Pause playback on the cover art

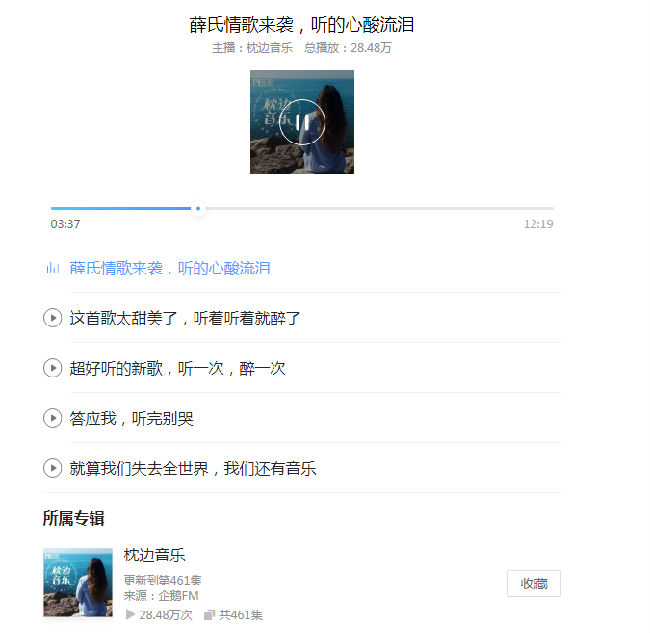tap(302, 122)
